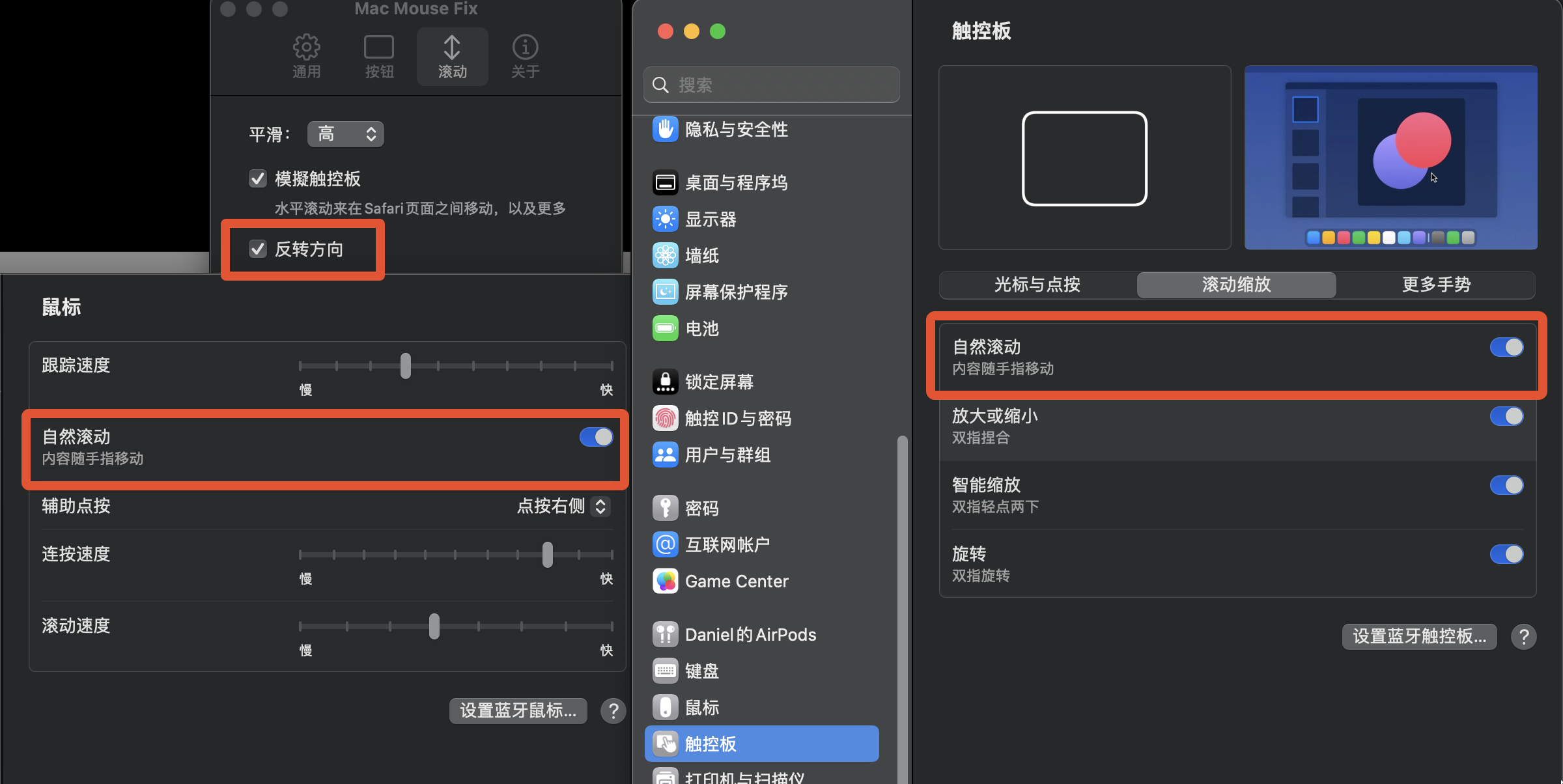Toggle the 旋转 rotate switch
This screenshot has width=1563, height=784.
(1506, 554)
